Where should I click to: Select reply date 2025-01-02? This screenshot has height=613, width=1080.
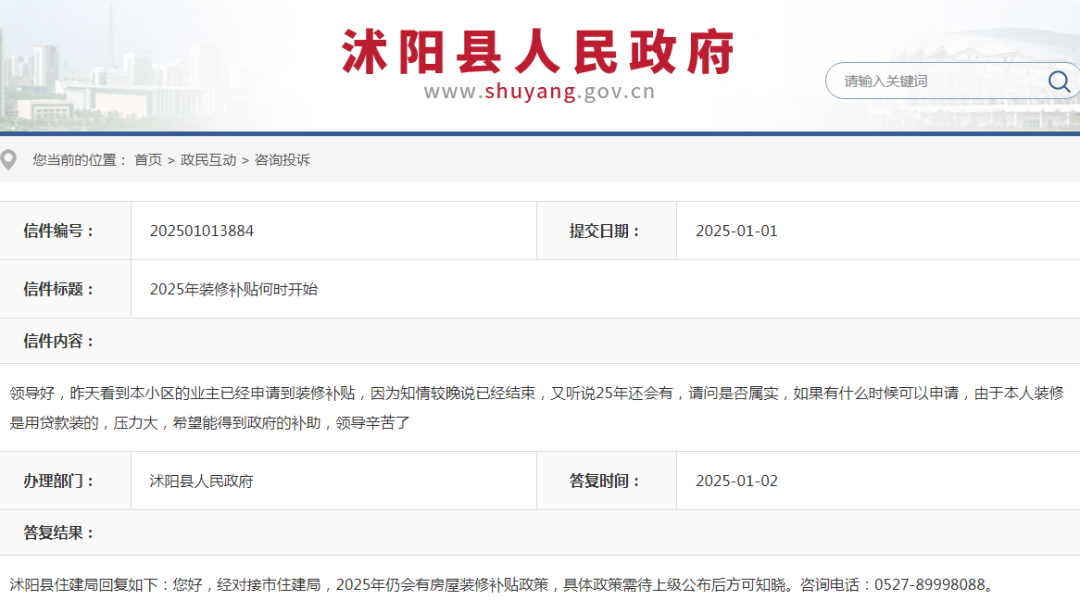[736, 481]
